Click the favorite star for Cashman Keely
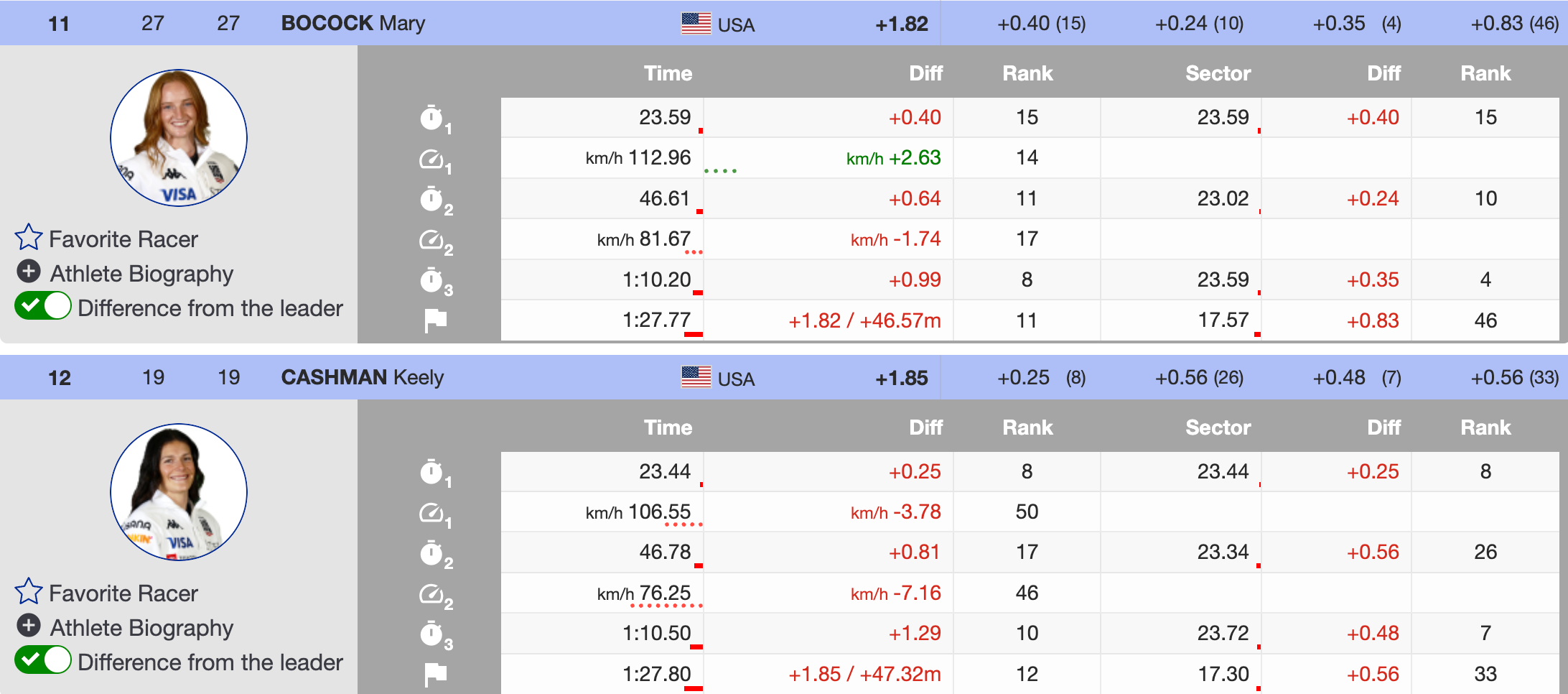The height and width of the screenshot is (694, 1568). (29, 591)
